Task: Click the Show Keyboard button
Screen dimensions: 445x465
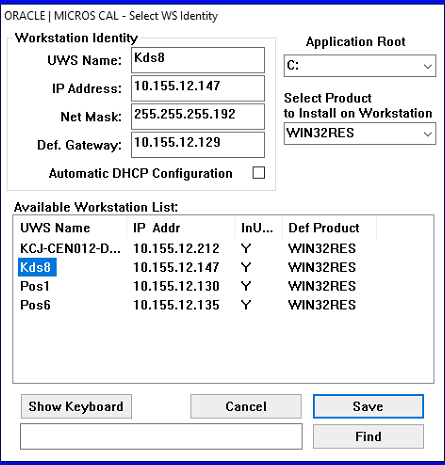Action: 76,406
